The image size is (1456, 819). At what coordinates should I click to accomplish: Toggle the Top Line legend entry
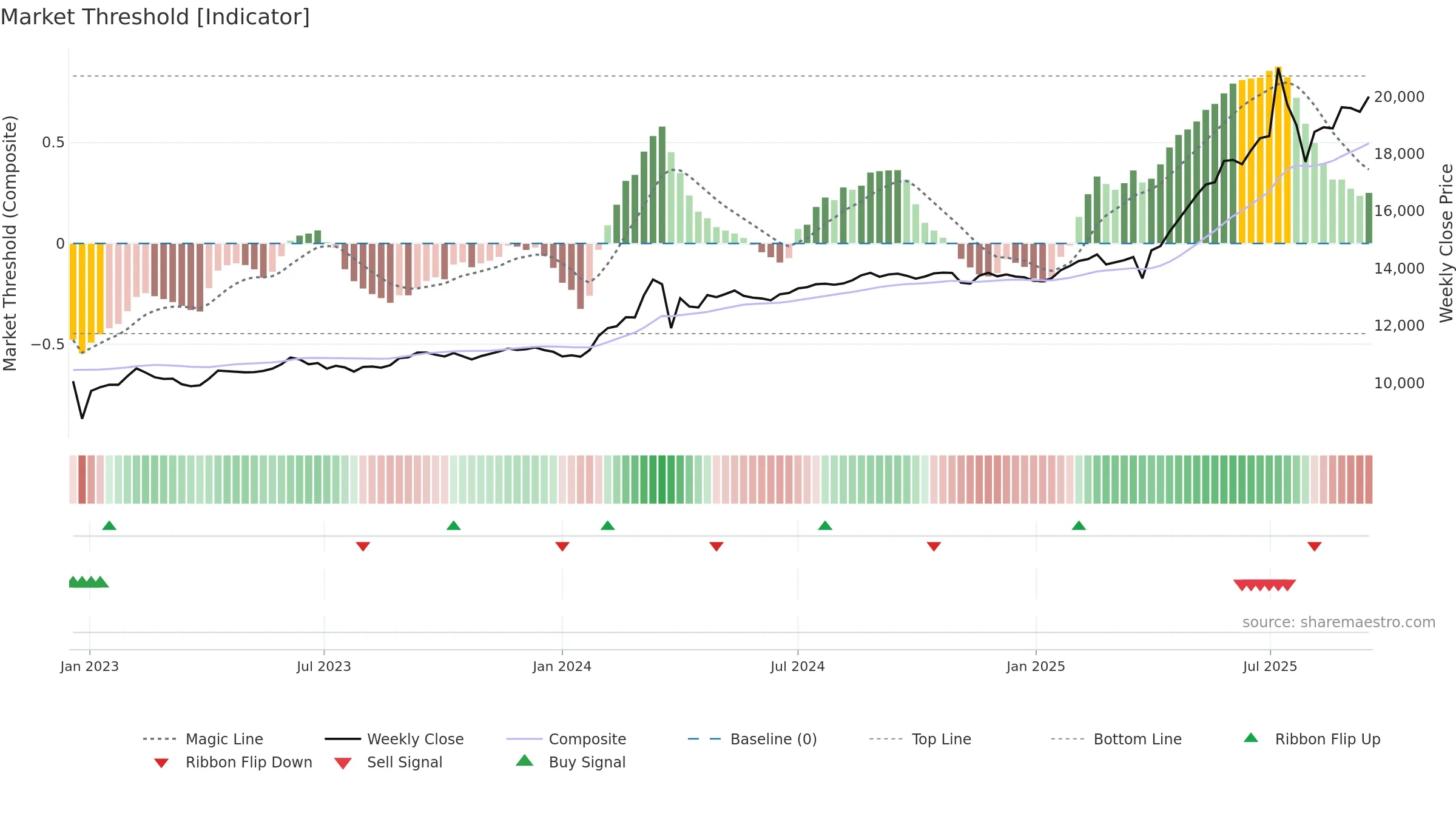pyautogui.click(x=920, y=739)
